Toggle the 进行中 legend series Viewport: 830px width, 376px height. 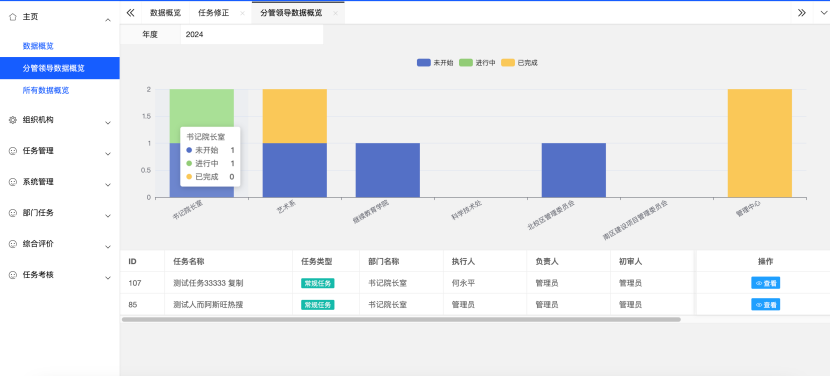point(477,62)
